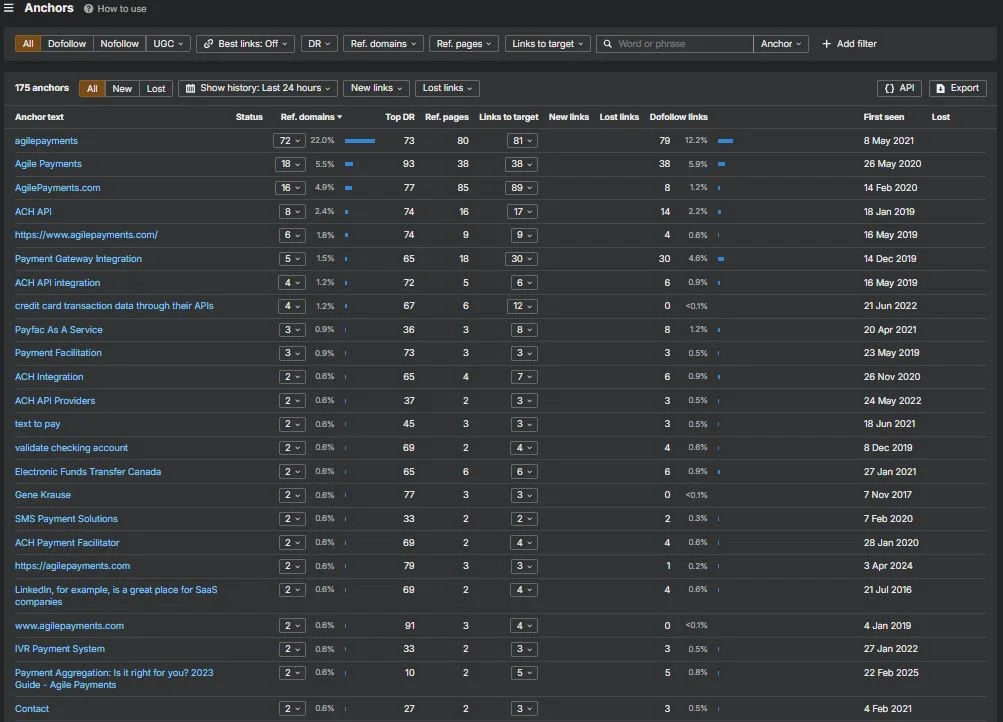The height and width of the screenshot is (722, 1003).
Task: Open the Links to target filter dropdown
Action: [x=548, y=43]
